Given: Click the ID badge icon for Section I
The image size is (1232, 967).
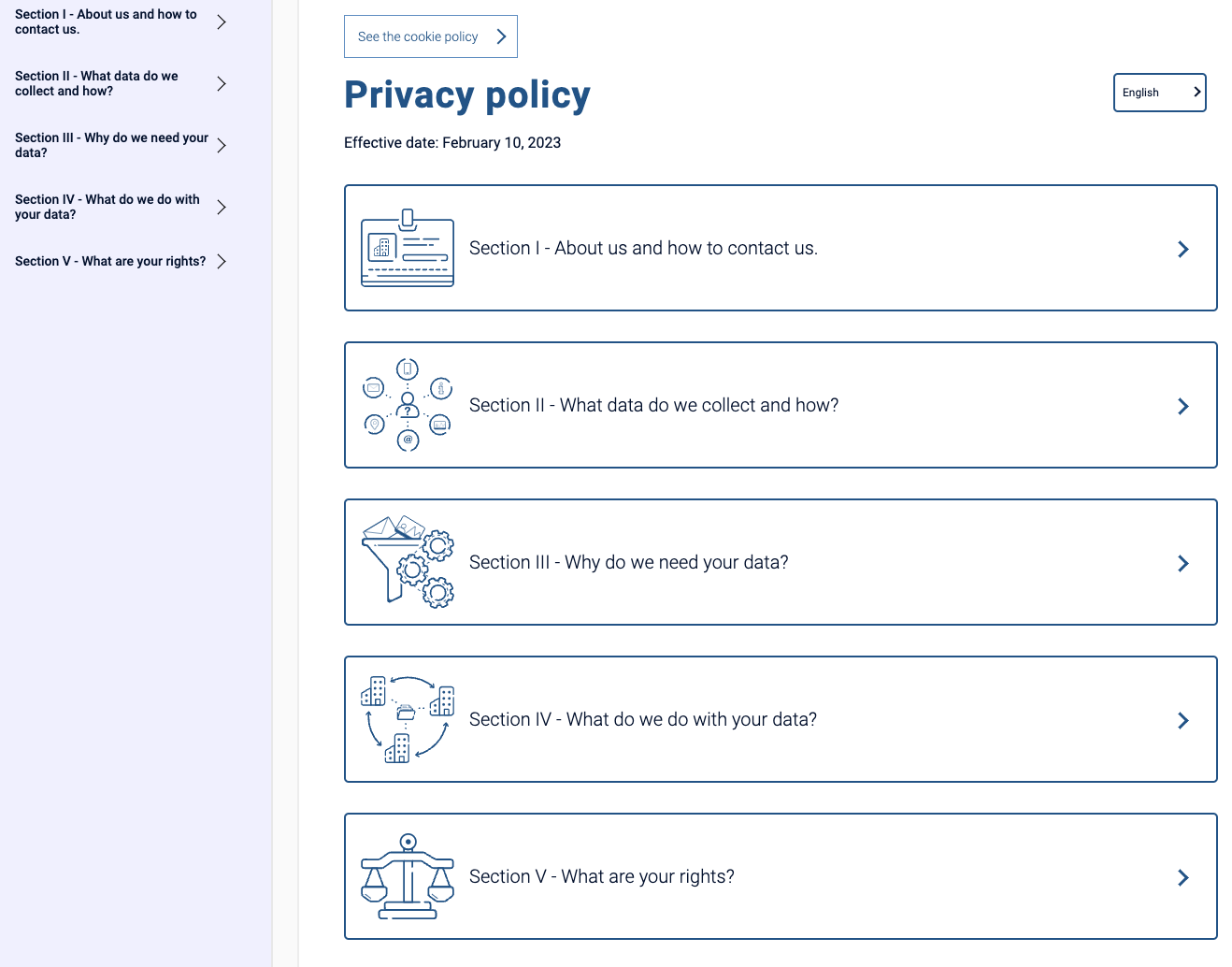Looking at the screenshot, I should click(x=407, y=248).
